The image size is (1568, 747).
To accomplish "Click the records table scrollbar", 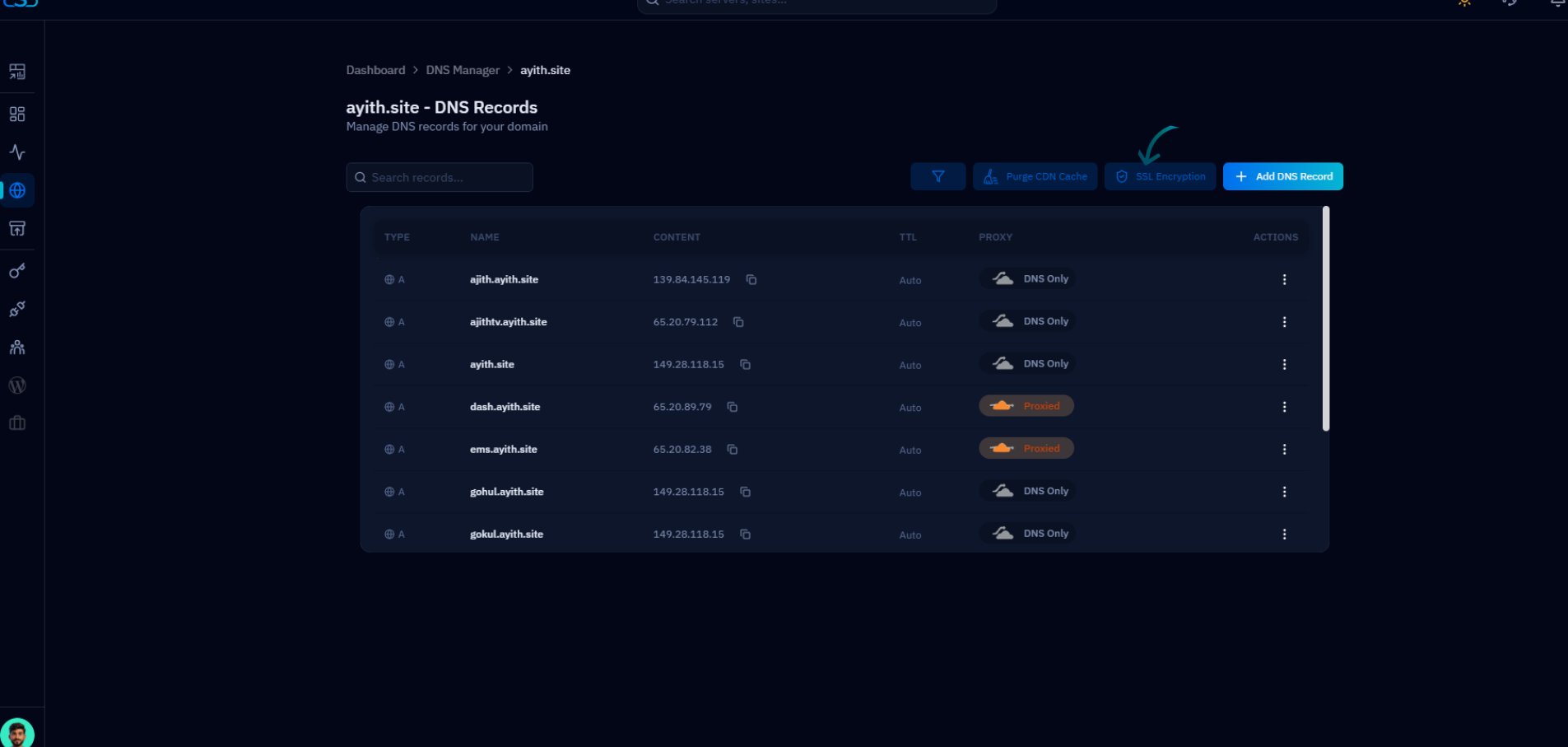I will [x=1325, y=319].
